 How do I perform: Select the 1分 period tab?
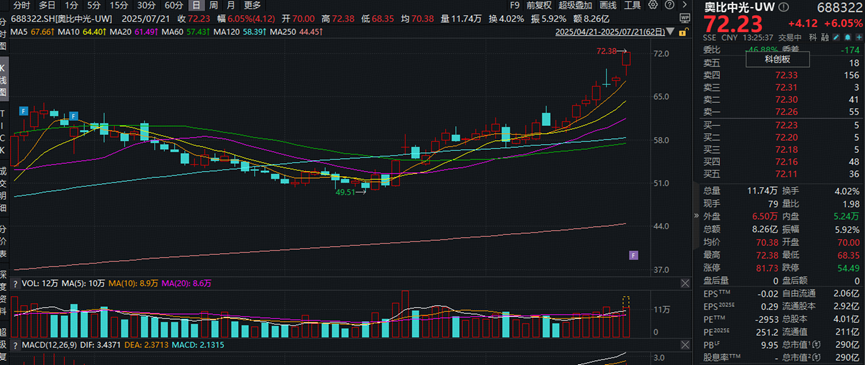point(71,6)
